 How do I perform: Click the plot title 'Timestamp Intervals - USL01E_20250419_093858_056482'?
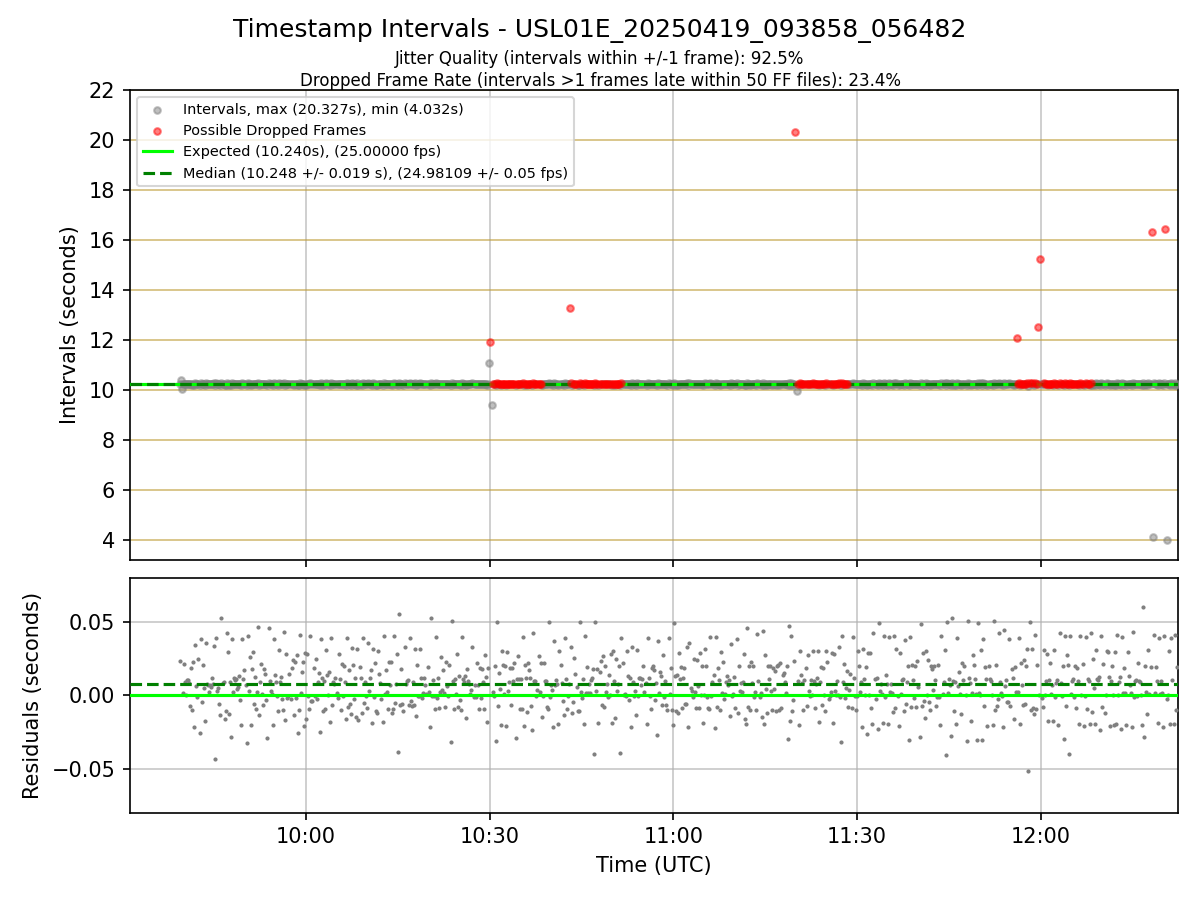pos(599,29)
